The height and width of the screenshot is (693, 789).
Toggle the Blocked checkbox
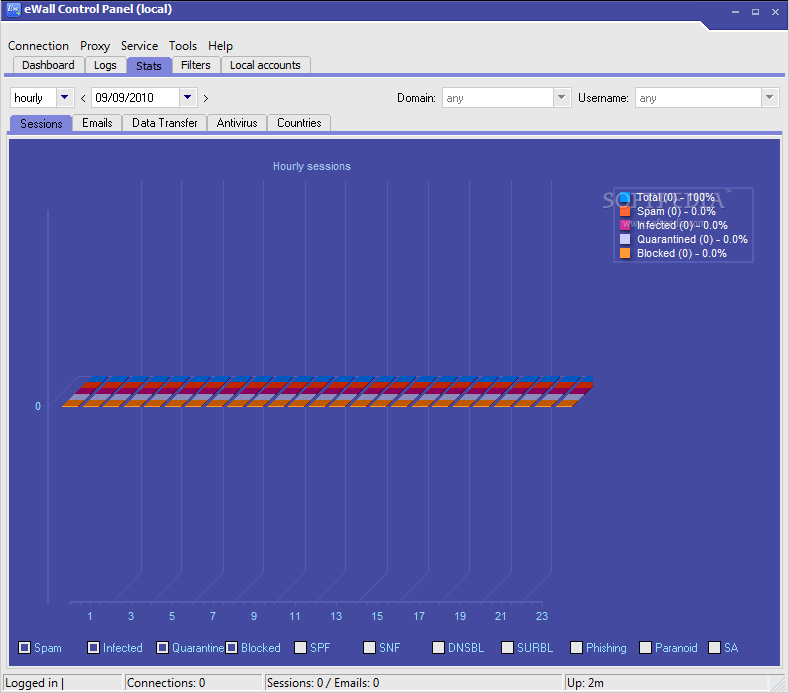click(231, 647)
